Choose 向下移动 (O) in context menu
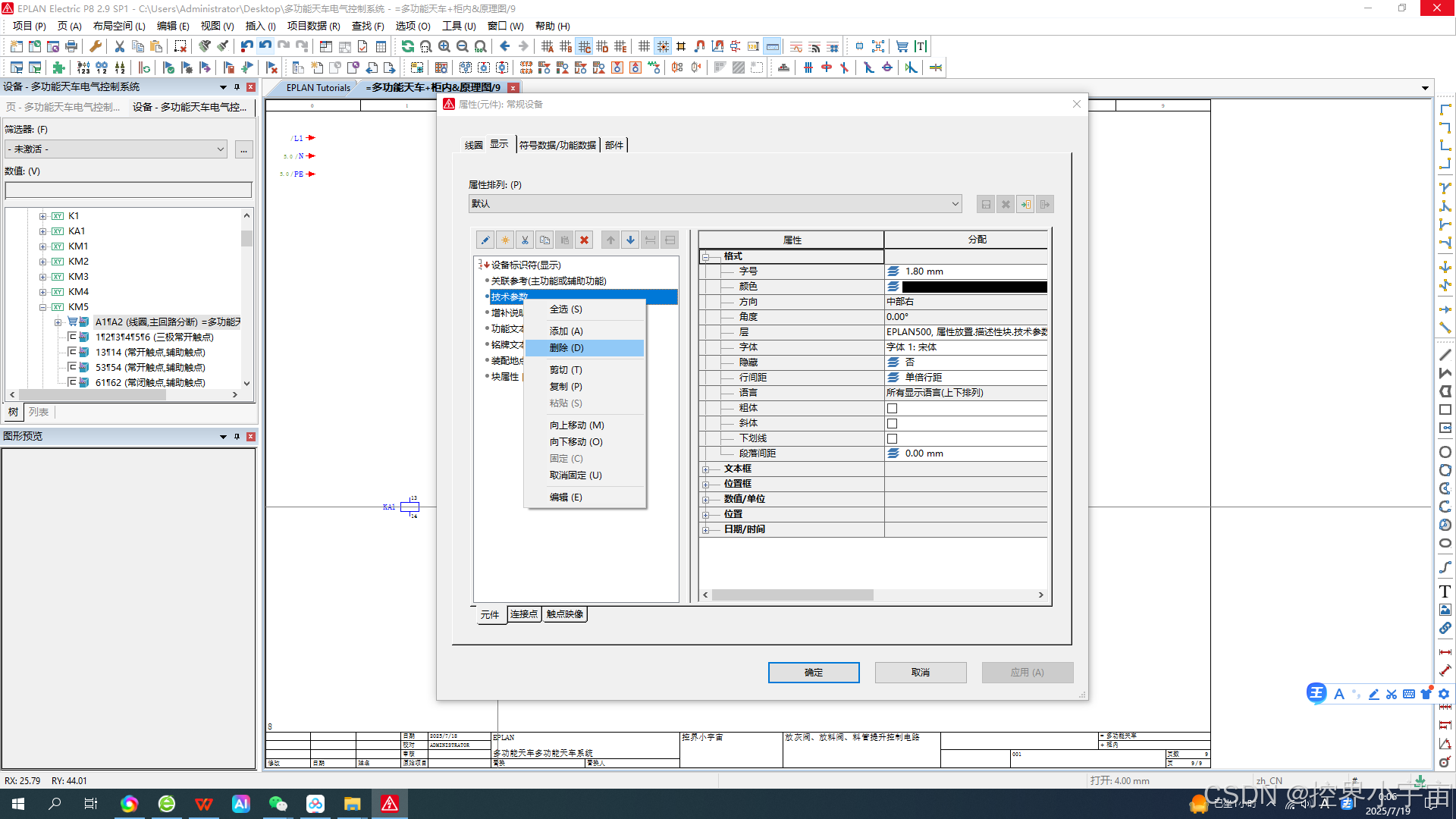This screenshot has width=1456, height=819. click(x=585, y=442)
